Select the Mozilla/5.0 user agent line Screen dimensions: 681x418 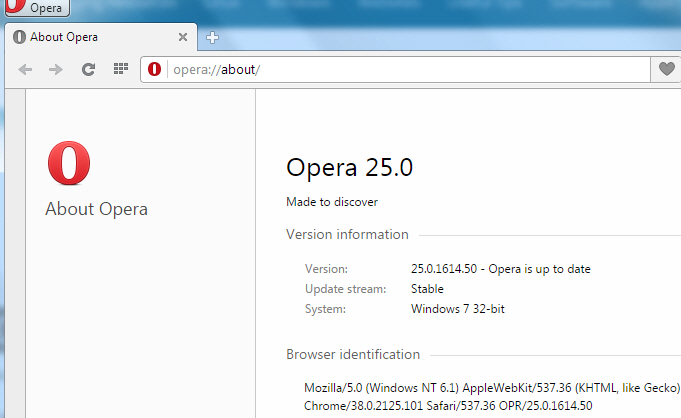click(492, 388)
